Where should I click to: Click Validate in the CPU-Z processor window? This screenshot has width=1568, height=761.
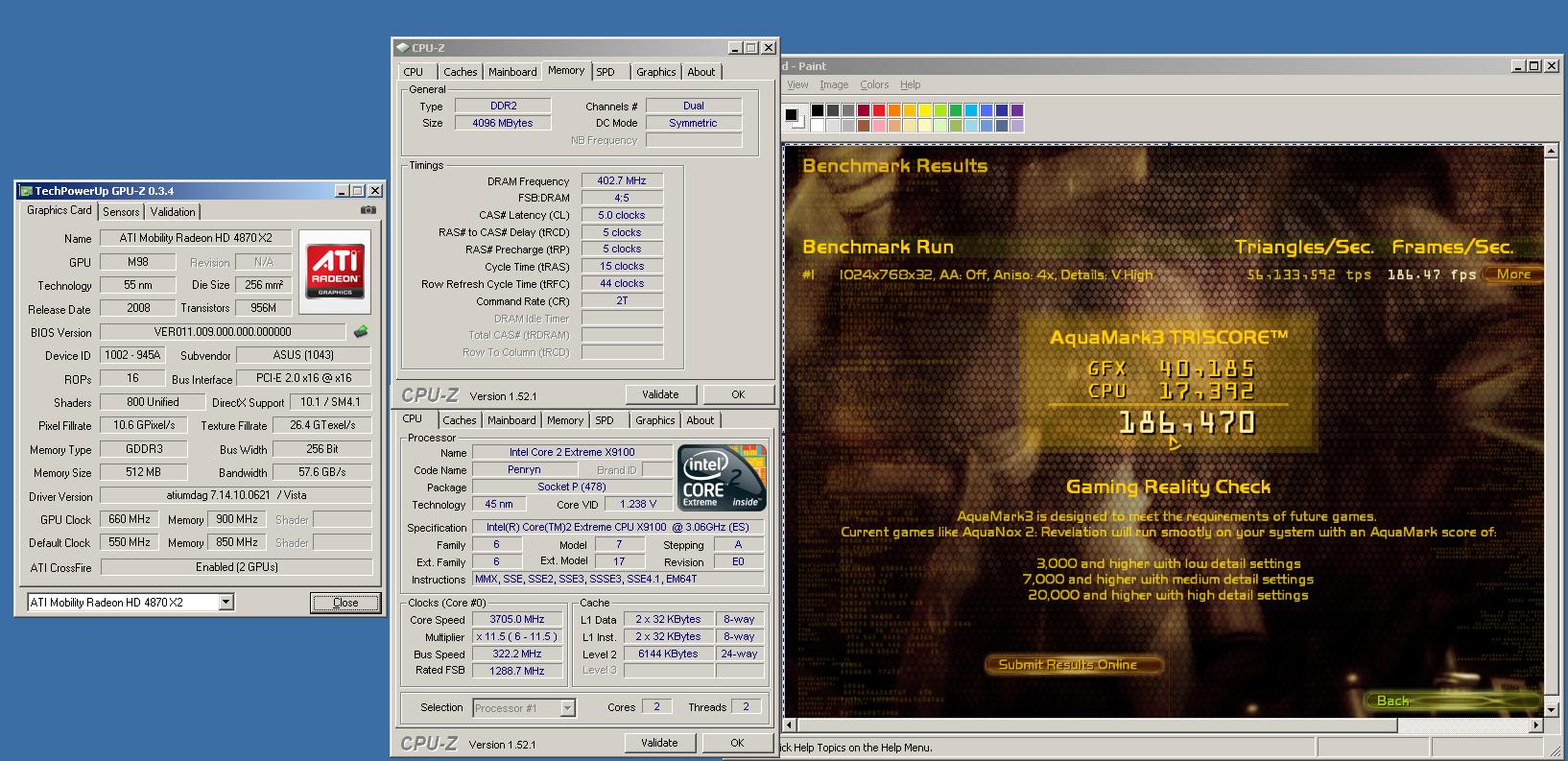pos(659,743)
